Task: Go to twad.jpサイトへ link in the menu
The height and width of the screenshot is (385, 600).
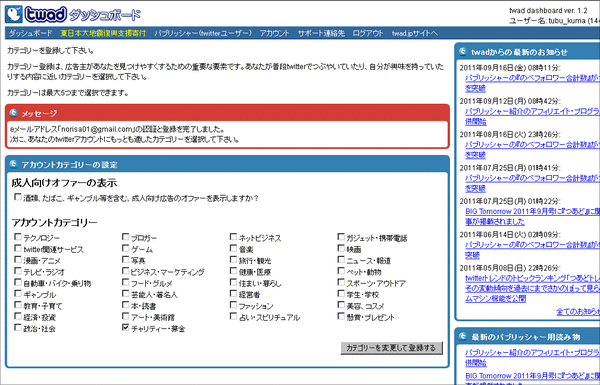Action: click(414, 33)
